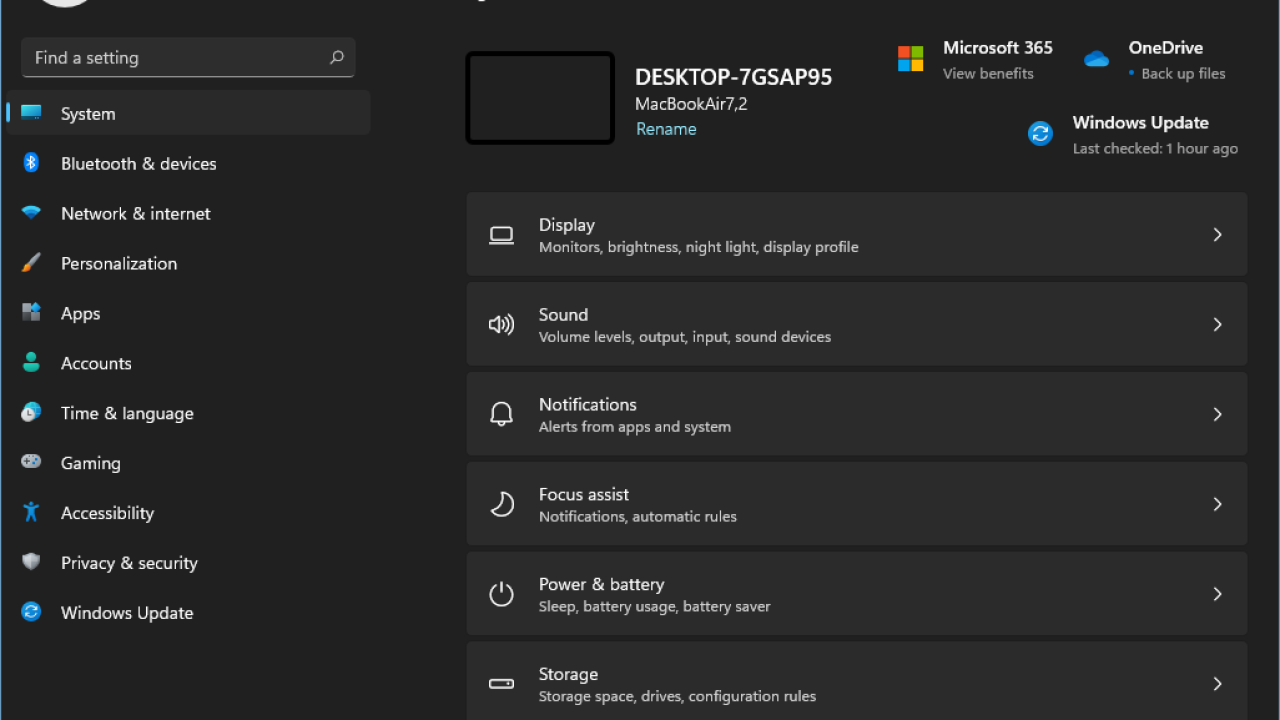Select the Apps category in sidebar
Screen dimensions: 1280x720
click(80, 313)
